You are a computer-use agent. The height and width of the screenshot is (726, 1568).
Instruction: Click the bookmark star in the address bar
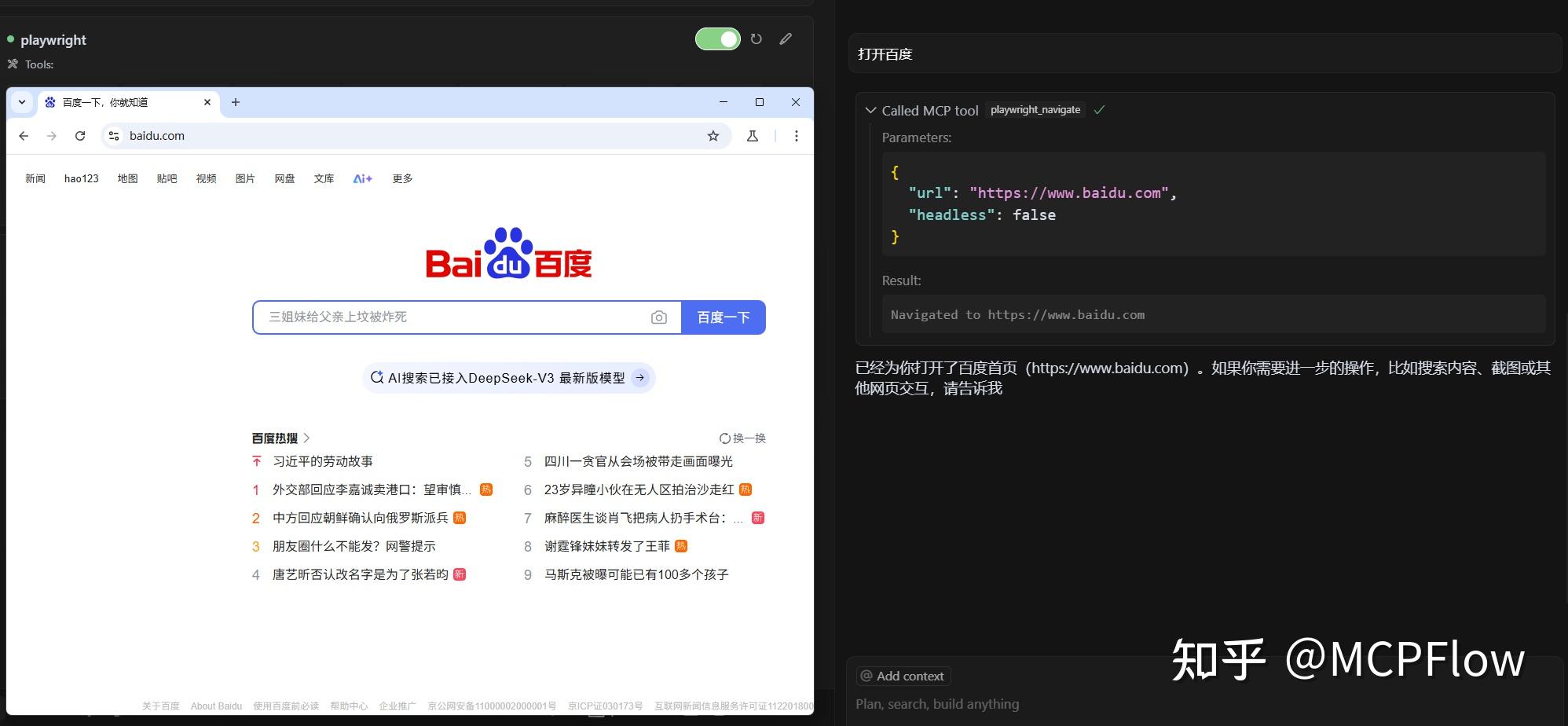point(713,135)
